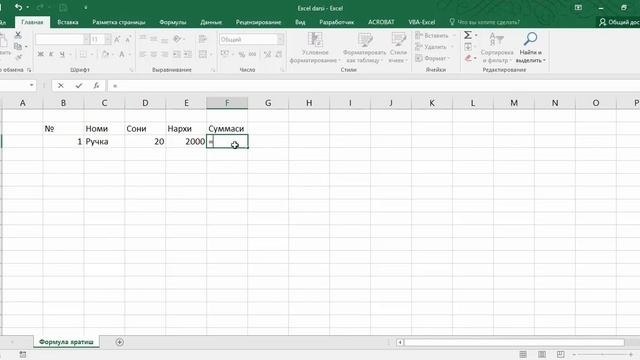Open Стили ячеек gallery
Viewport: 640px width, 360px height.
tap(398, 48)
